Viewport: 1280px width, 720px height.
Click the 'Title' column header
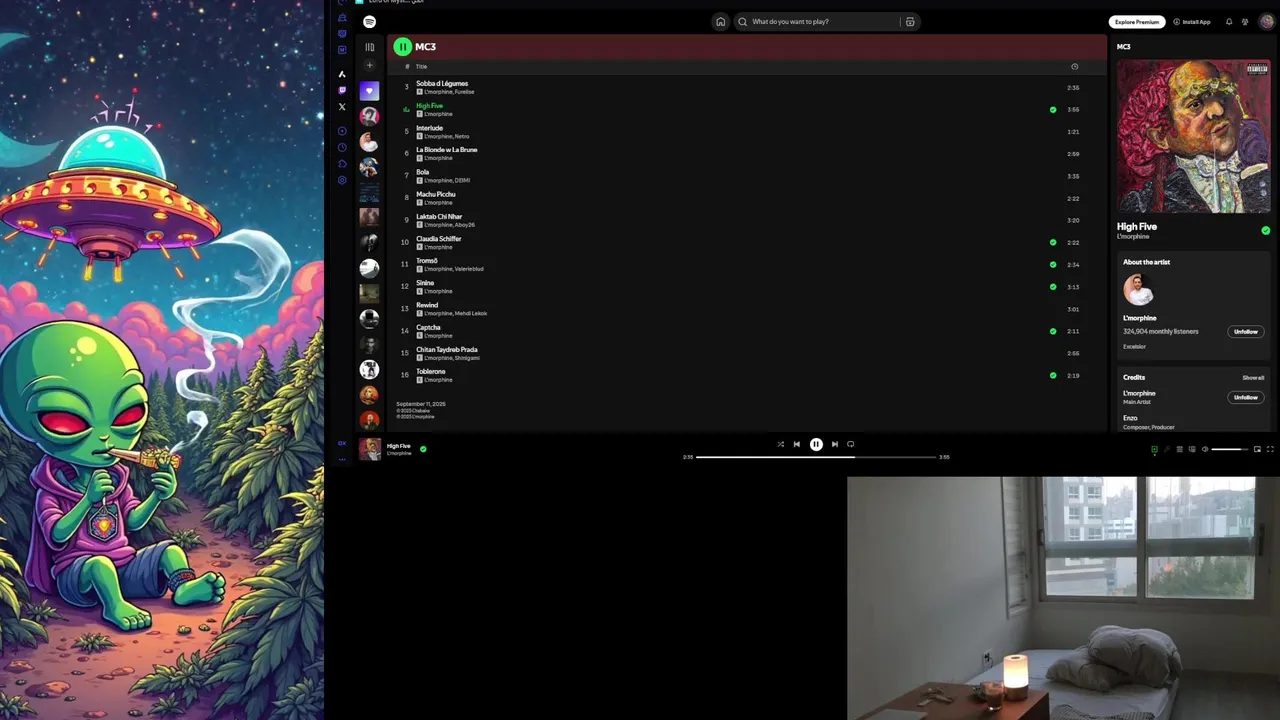click(421, 67)
